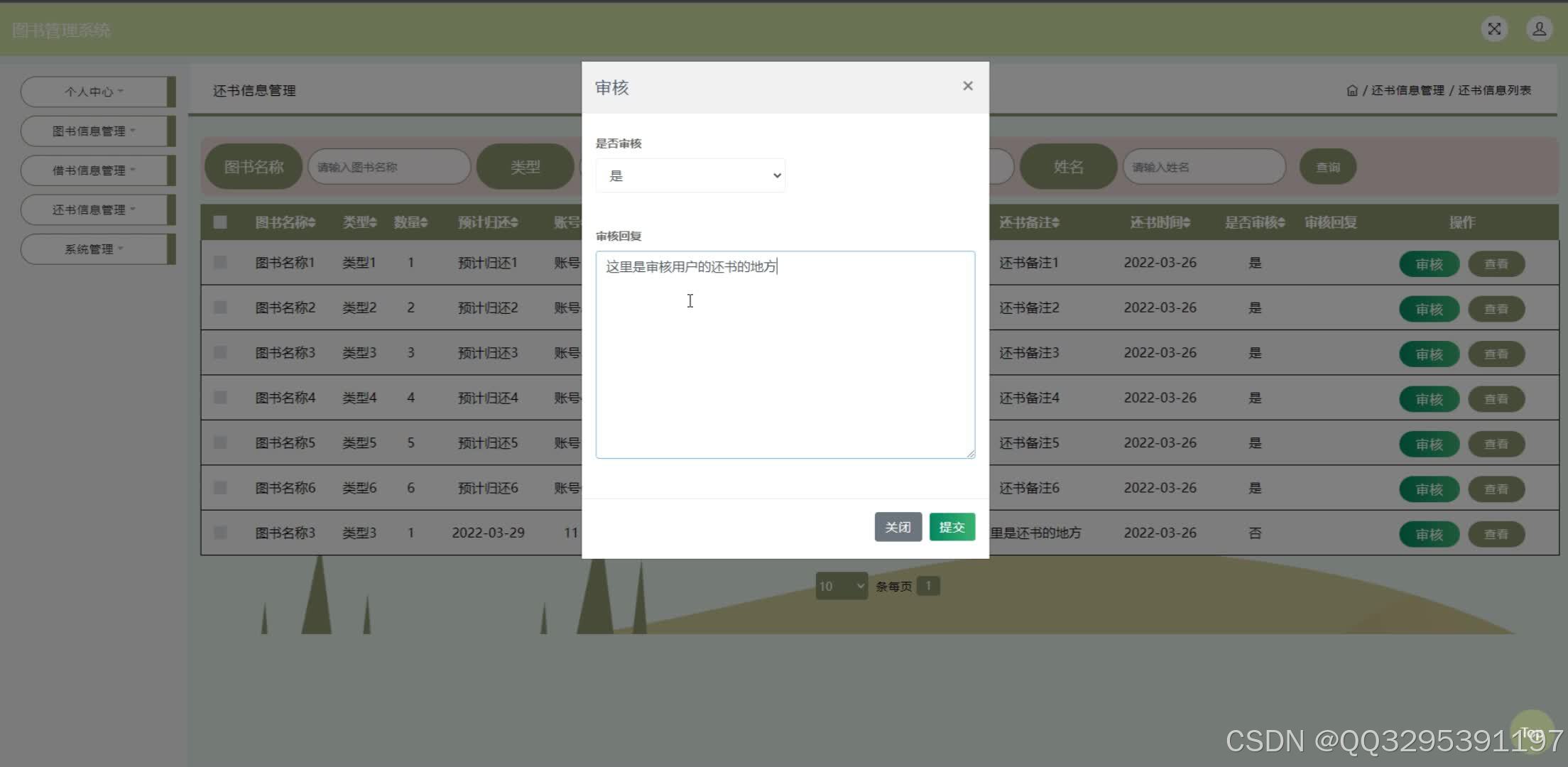
Task: Sort table by 是否审核 column
Action: [x=1255, y=222]
